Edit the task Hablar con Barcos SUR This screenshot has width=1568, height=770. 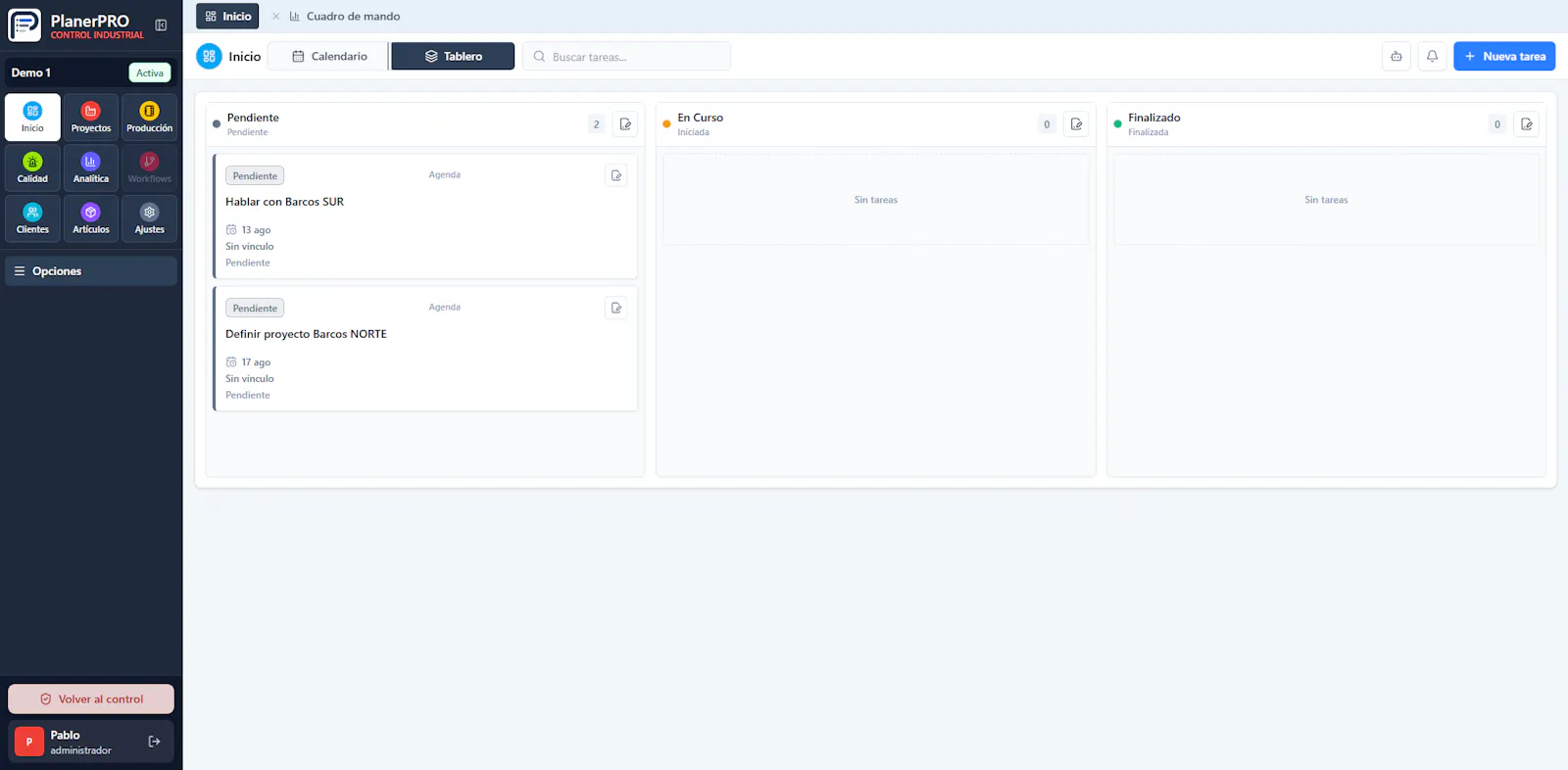pos(616,175)
